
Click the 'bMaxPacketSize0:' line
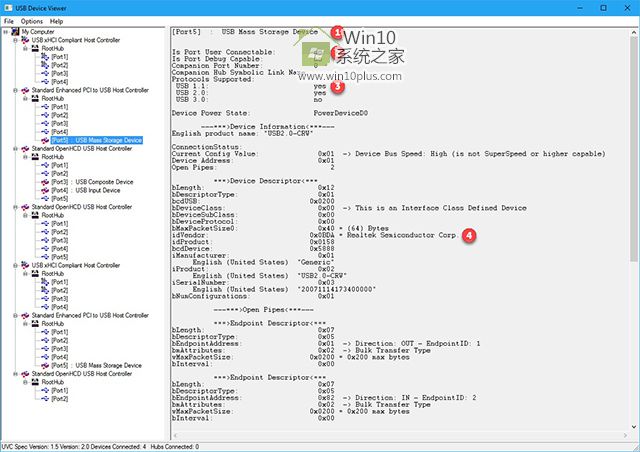tap(280, 228)
